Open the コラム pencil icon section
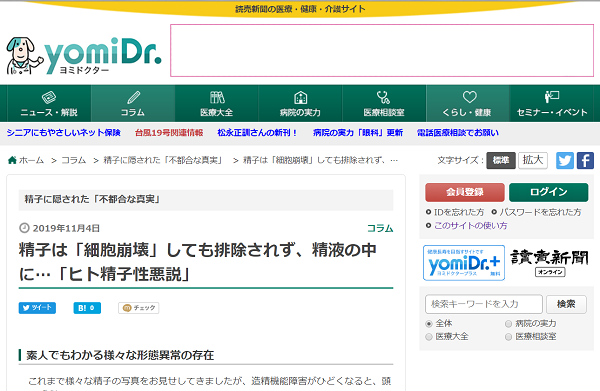 (x=133, y=97)
